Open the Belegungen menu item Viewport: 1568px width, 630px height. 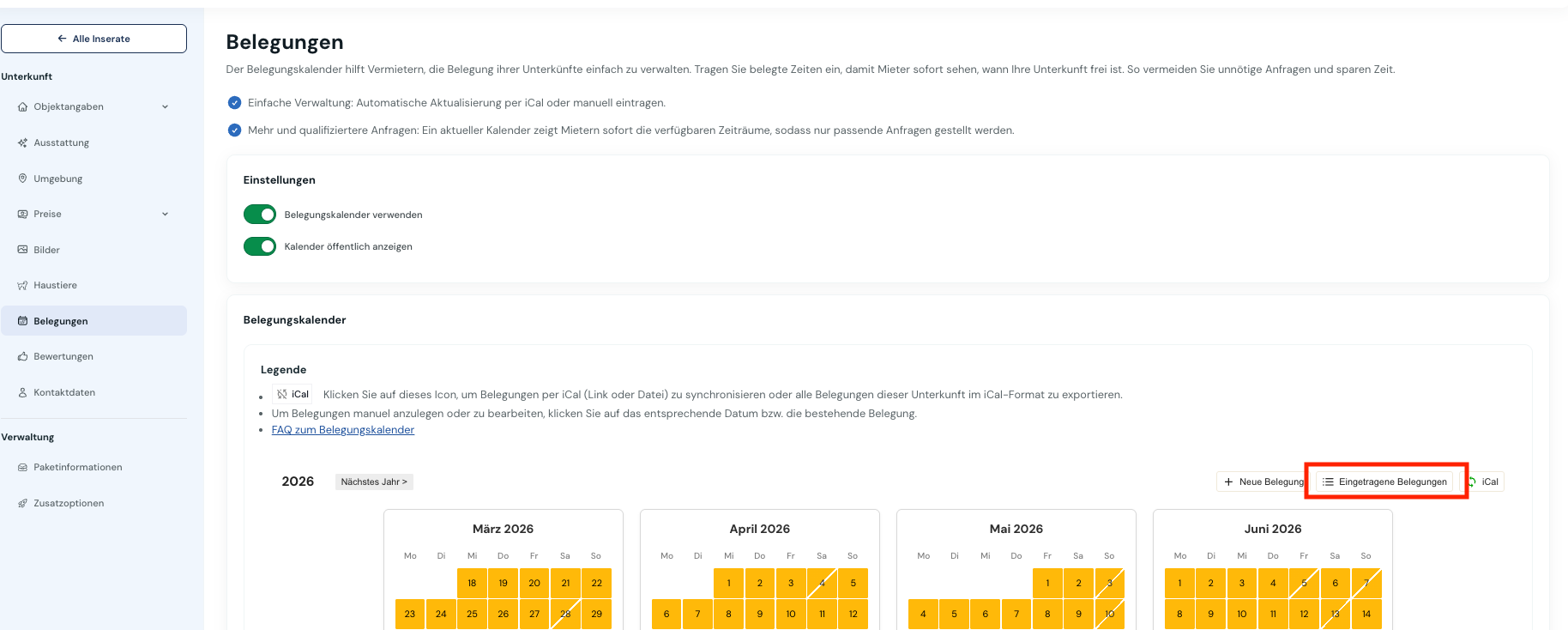[x=61, y=321]
